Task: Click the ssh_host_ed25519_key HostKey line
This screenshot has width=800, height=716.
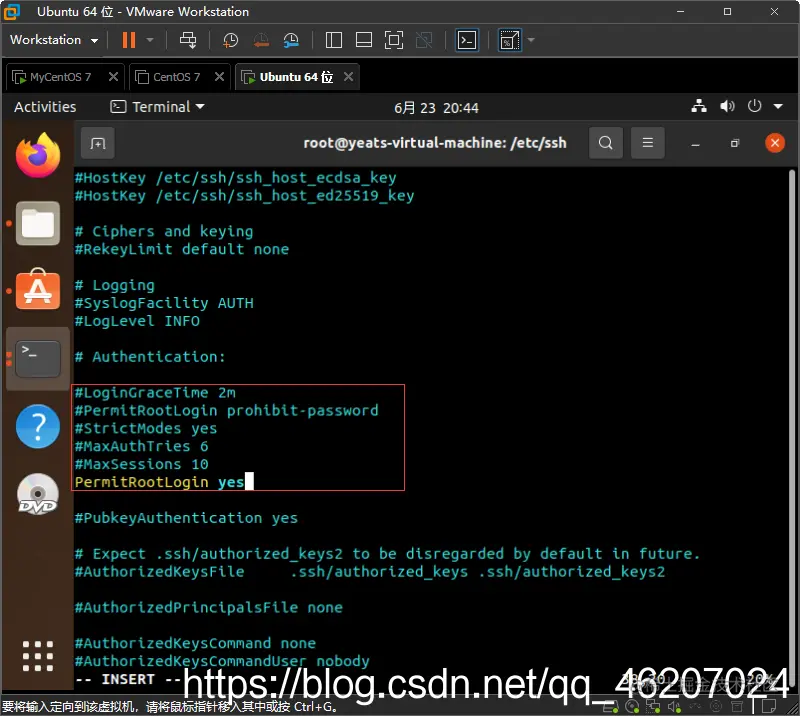Action: point(244,195)
